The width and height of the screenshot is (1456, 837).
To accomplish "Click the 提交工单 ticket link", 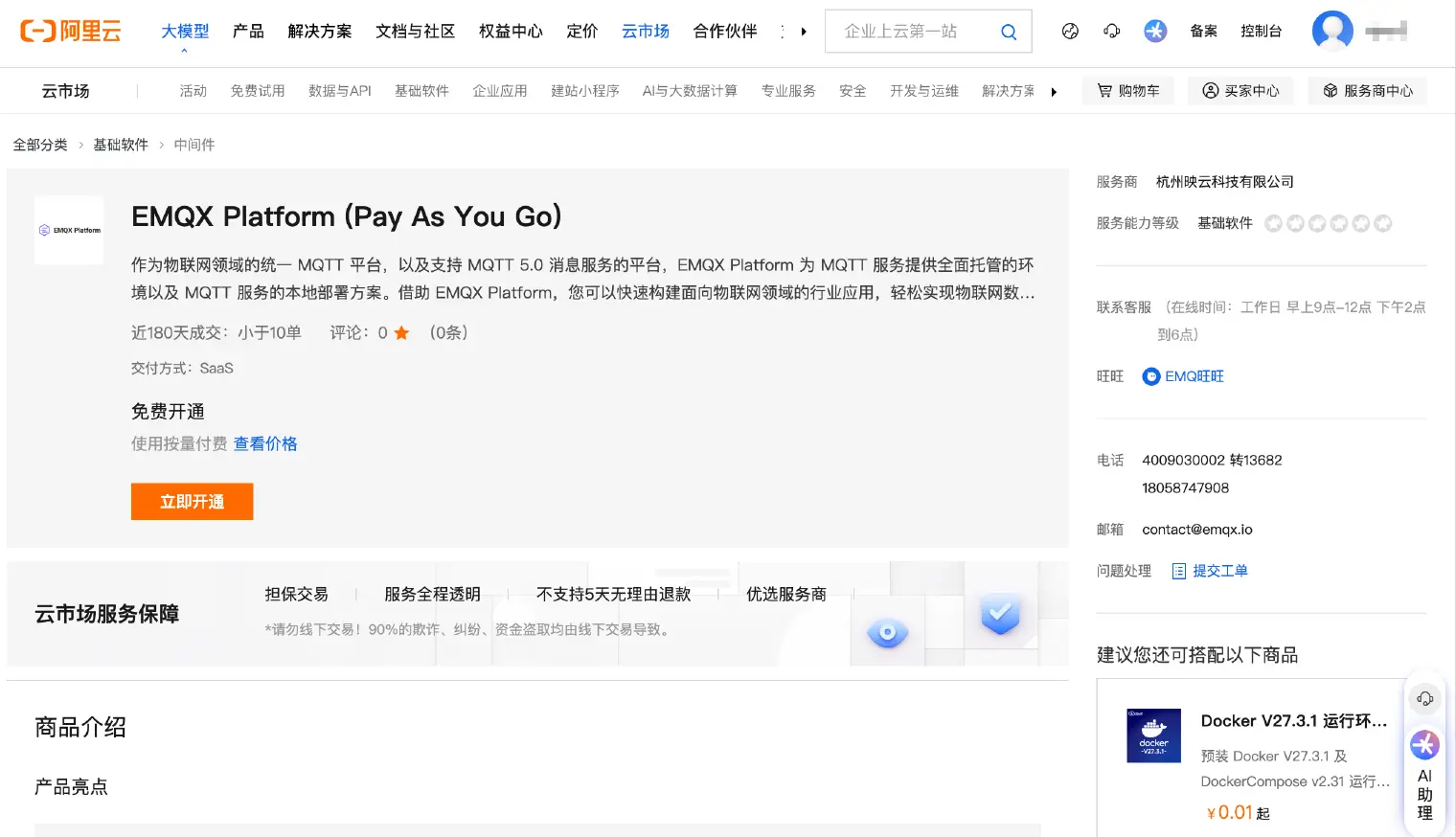I will click(x=1220, y=571).
